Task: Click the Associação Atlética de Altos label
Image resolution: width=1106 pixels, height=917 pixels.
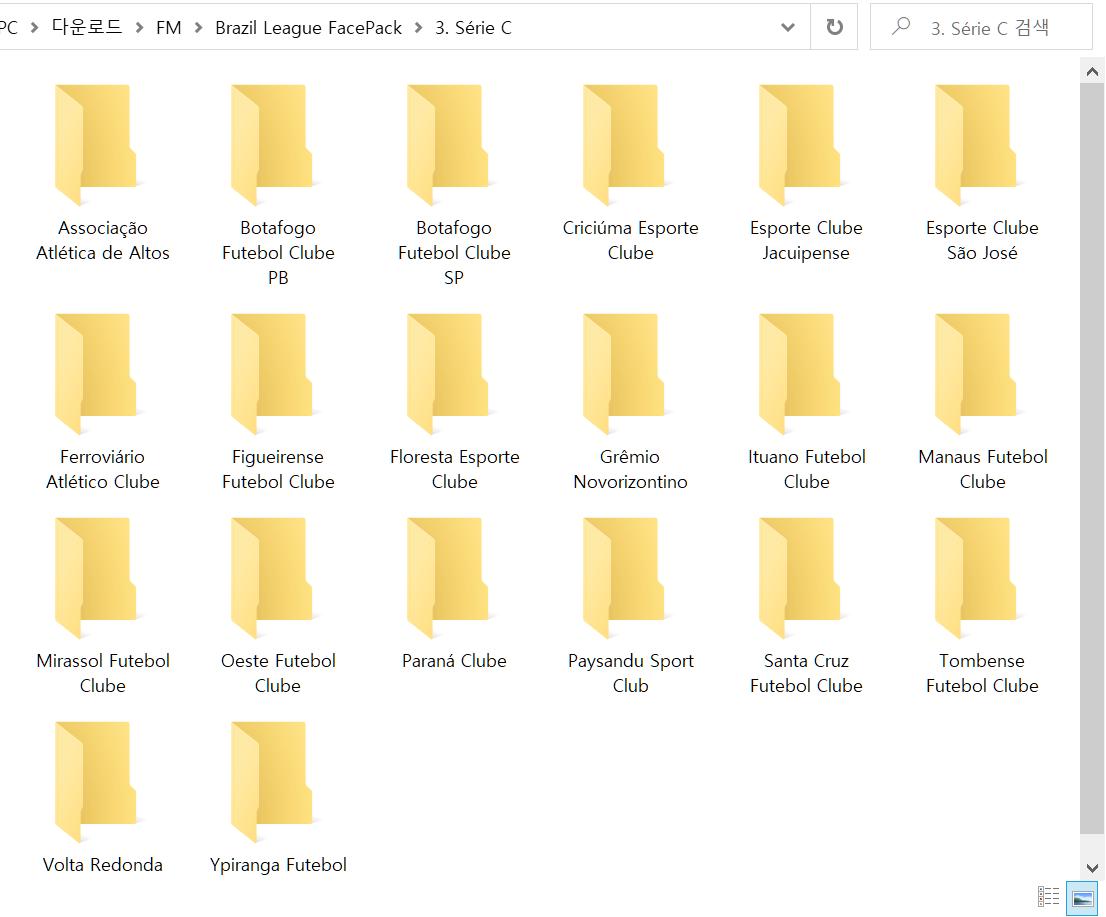Action: [103, 240]
